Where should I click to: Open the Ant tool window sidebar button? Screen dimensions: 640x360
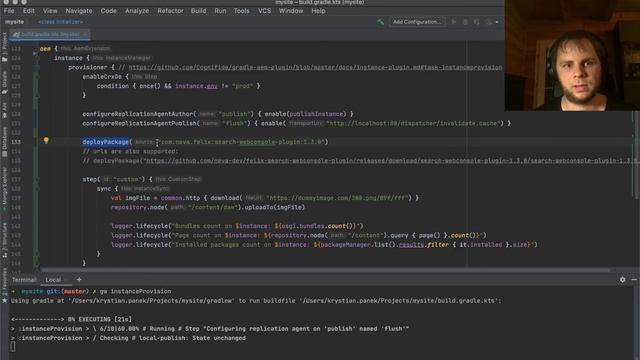tap(4, 110)
